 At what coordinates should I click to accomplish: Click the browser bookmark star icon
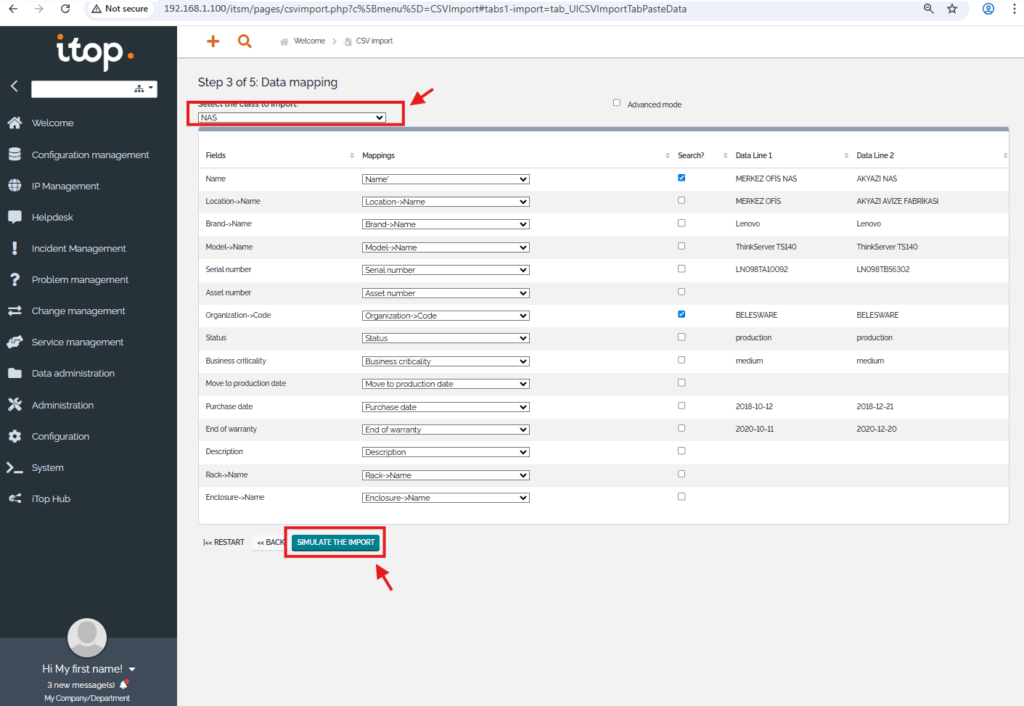point(952,9)
